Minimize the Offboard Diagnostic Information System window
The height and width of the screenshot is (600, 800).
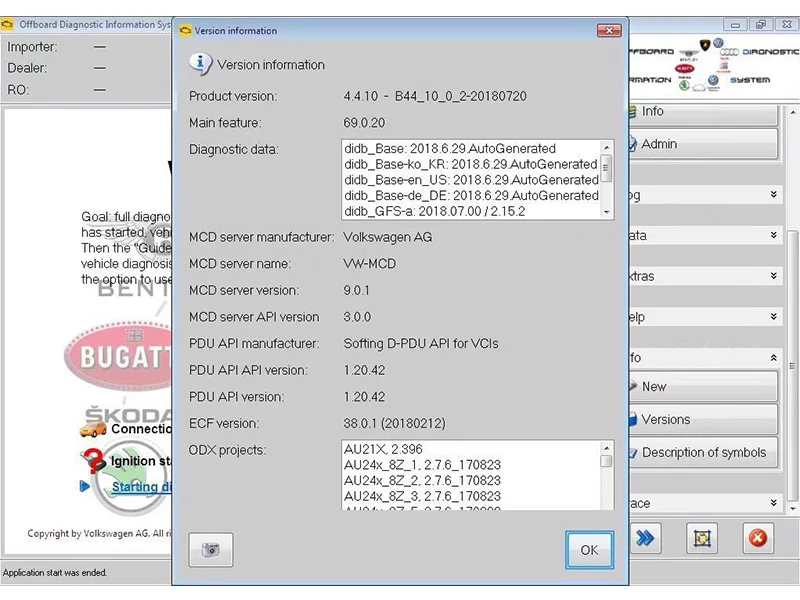coord(735,24)
